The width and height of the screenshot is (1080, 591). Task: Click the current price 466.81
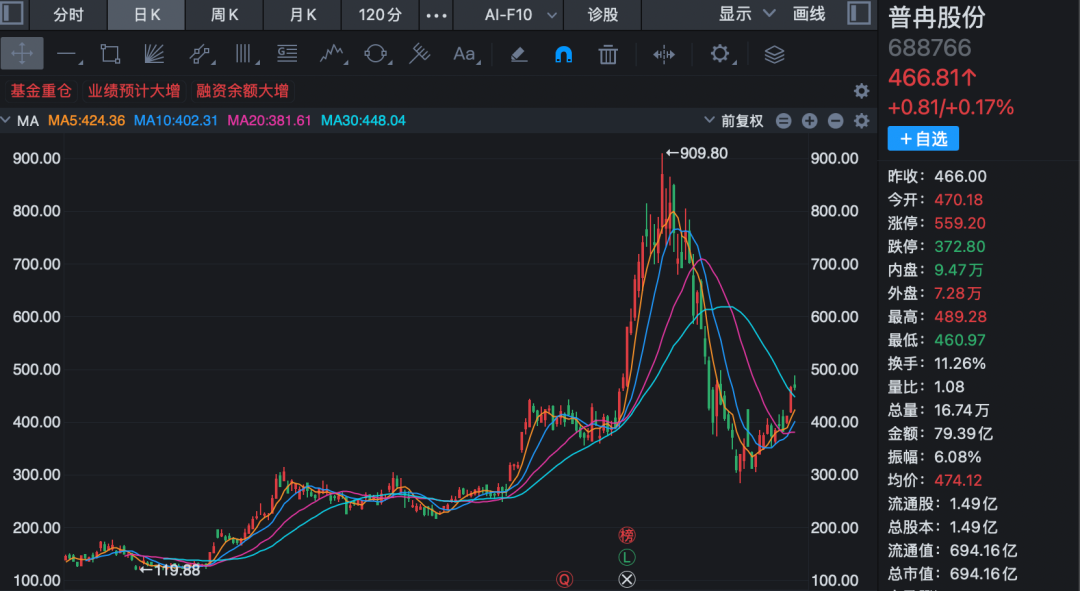(x=932, y=78)
